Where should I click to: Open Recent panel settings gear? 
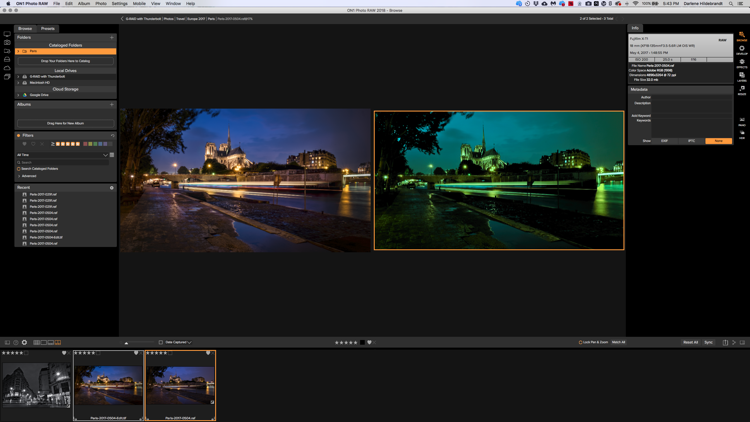[x=112, y=188]
